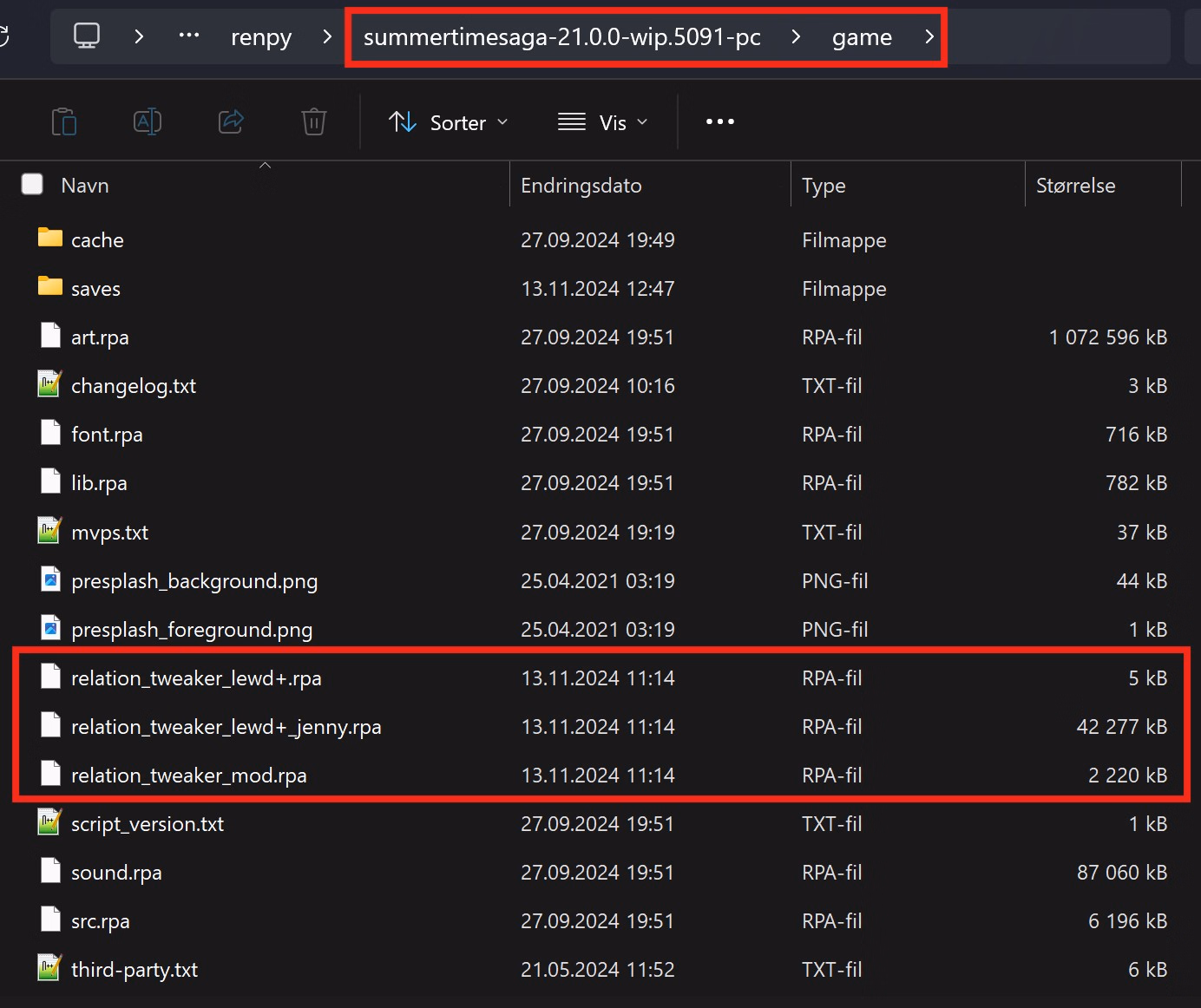The width and height of the screenshot is (1201, 1008).
Task: Select the saves folder icon
Action: point(50,286)
